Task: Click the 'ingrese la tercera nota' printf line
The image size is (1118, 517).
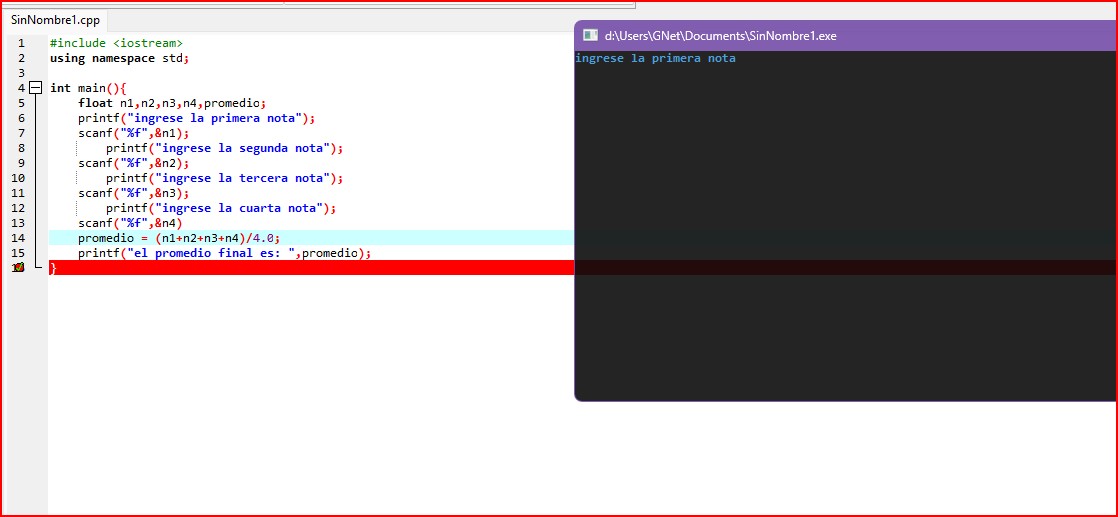Action: click(x=224, y=178)
